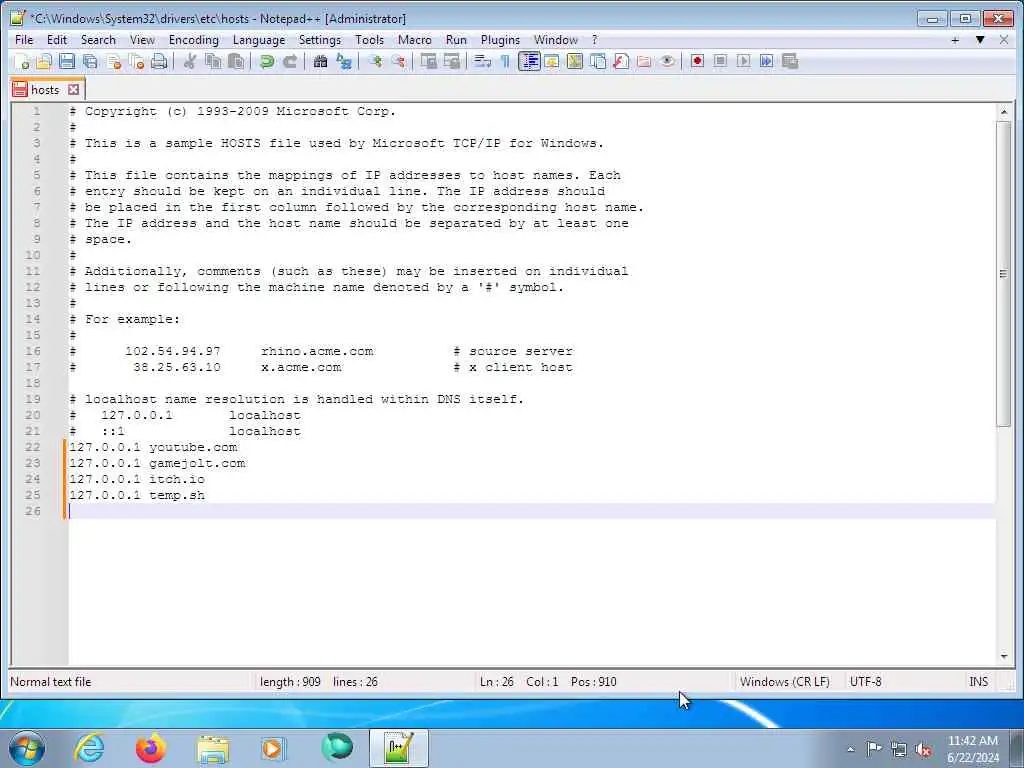Open the File menu
The image size is (1024, 768).
tap(24, 40)
